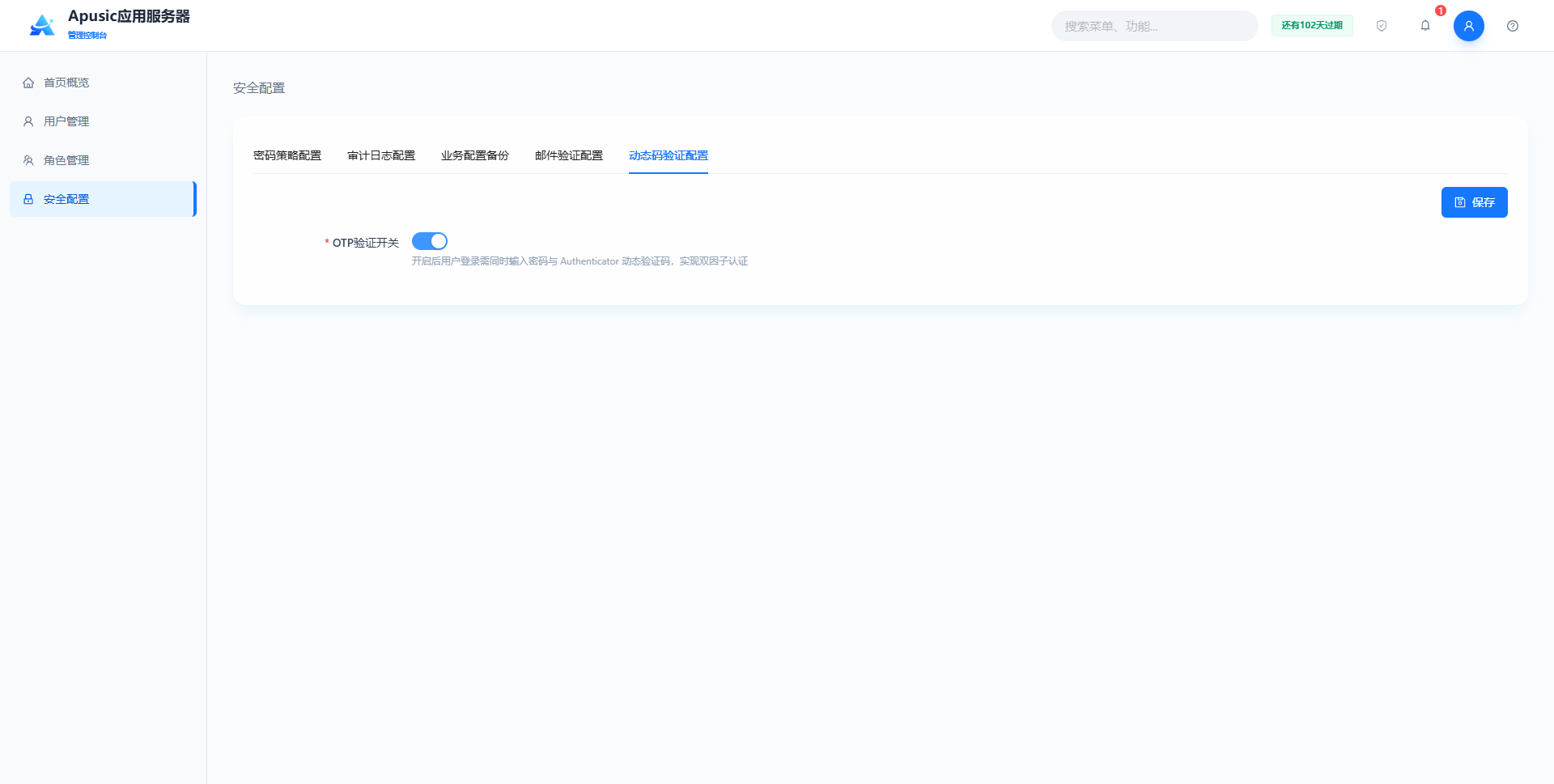This screenshot has width=1554, height=784.
Task: Toggle the OTP验证开关 switch
Action: pyautogui.click(x=430, y=241)
